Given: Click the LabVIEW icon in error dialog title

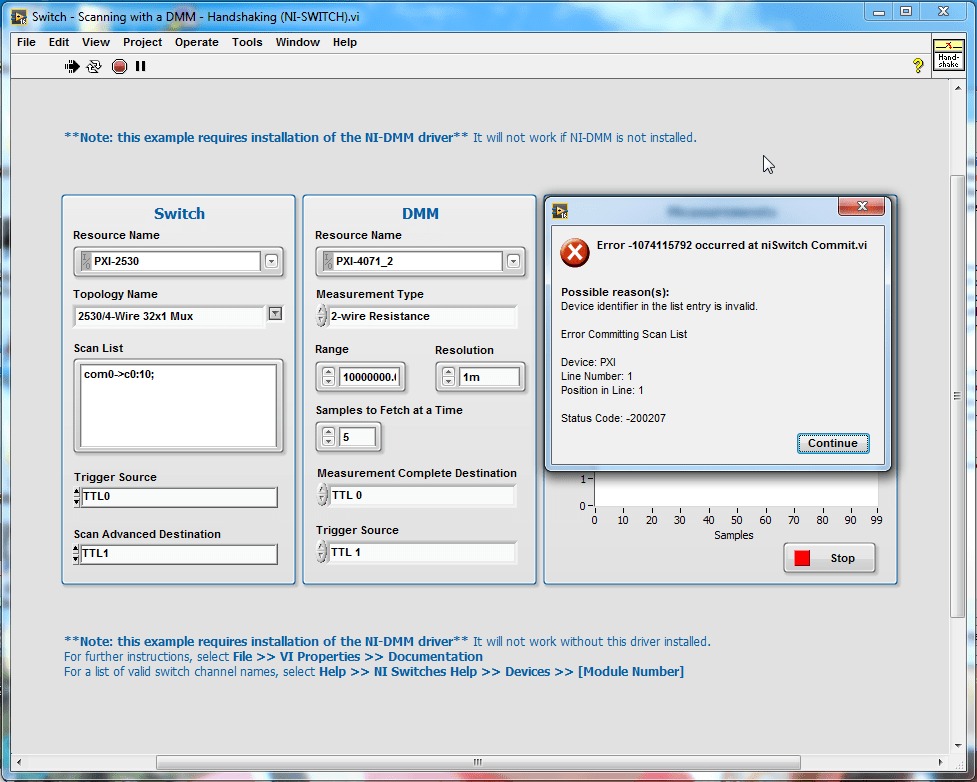Looking at the screenshot, I should [x=560, y=211].
